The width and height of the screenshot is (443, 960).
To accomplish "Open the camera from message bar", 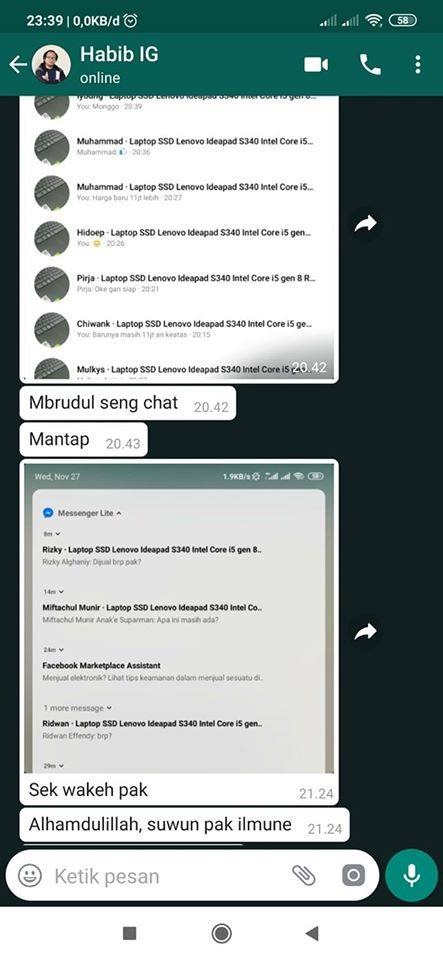I will pos(353,876).
